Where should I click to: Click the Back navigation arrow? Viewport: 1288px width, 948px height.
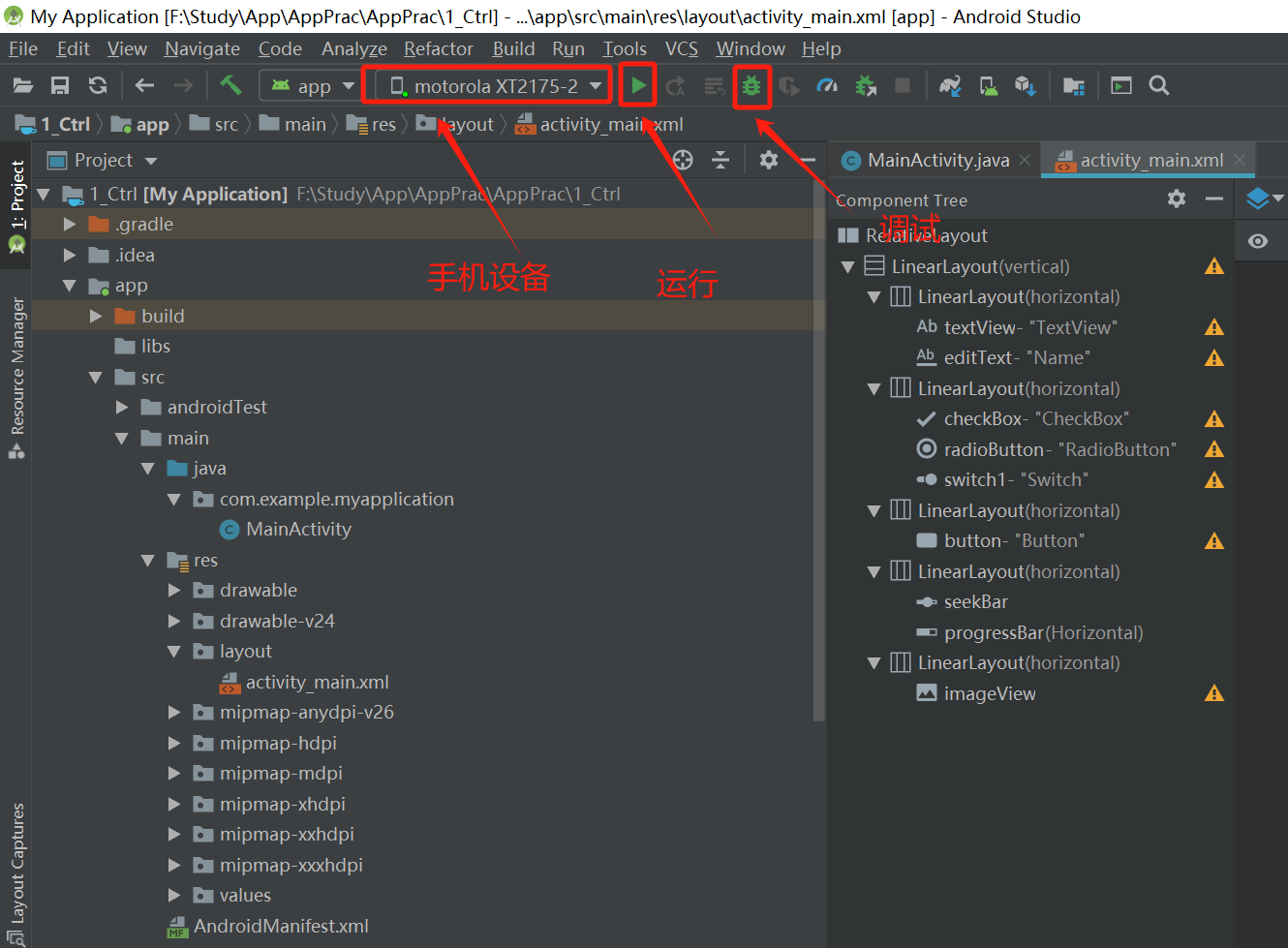[x=144, y=86]
